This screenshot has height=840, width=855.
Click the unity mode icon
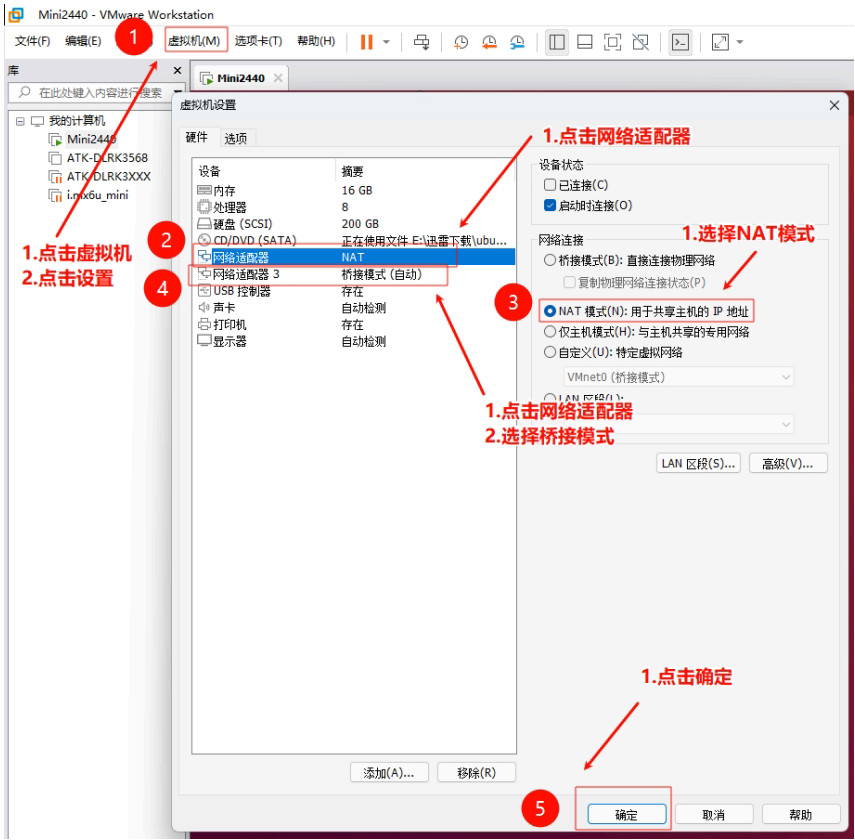click(640, 42)
